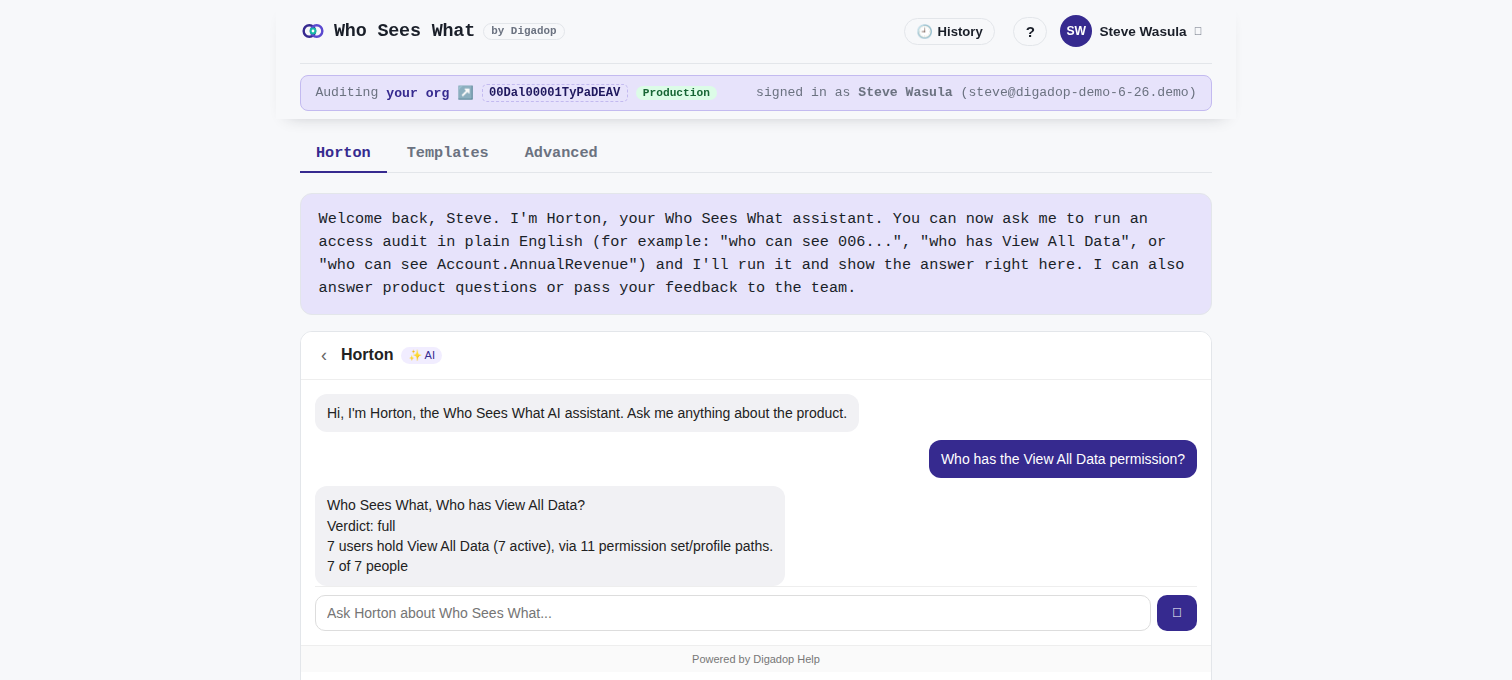This screenshot has width=1512, height=680.
Task: Switch to the Templates tab
Action: pos(447,153)
